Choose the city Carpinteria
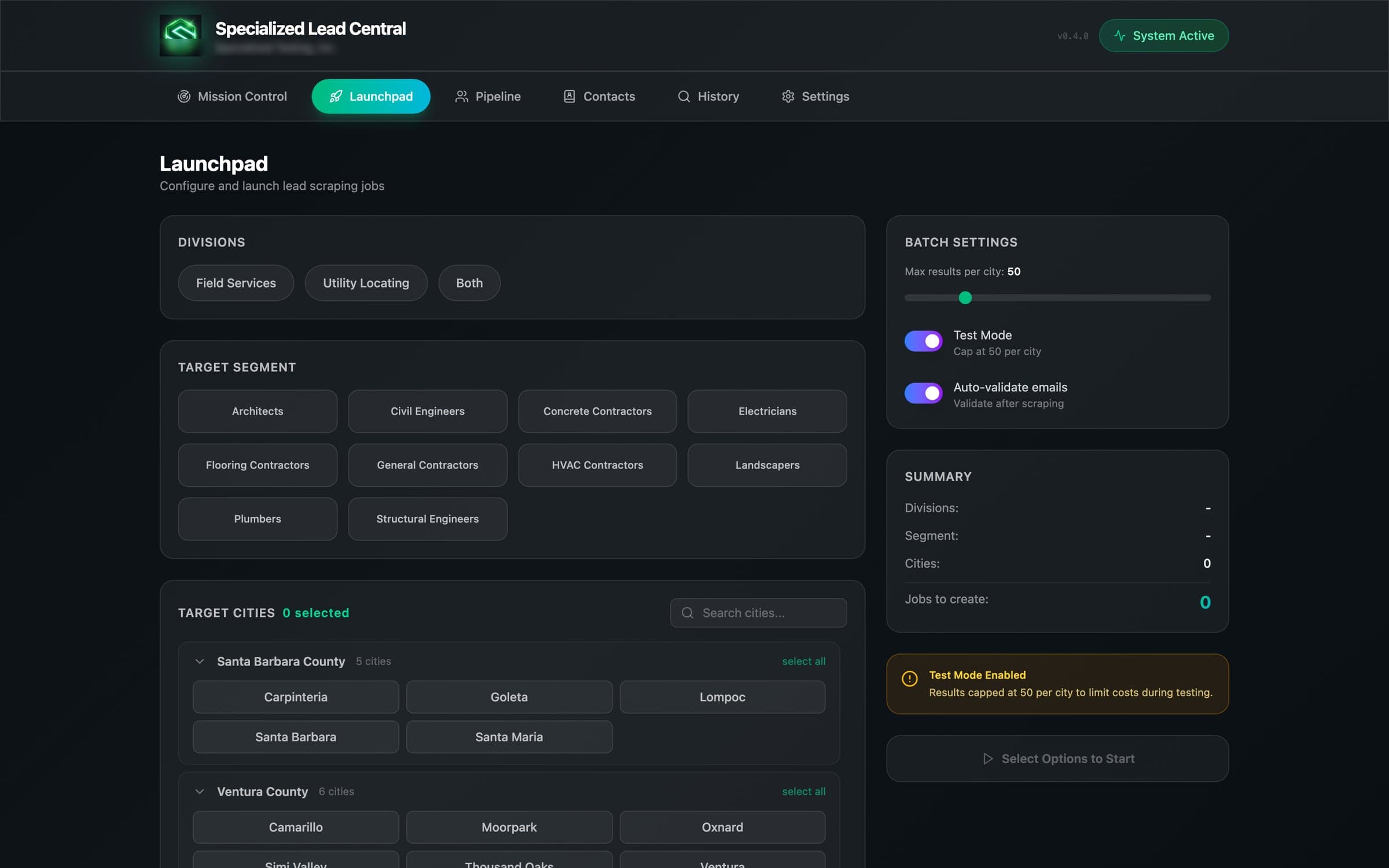1389x868 pixels. point(296,697)
